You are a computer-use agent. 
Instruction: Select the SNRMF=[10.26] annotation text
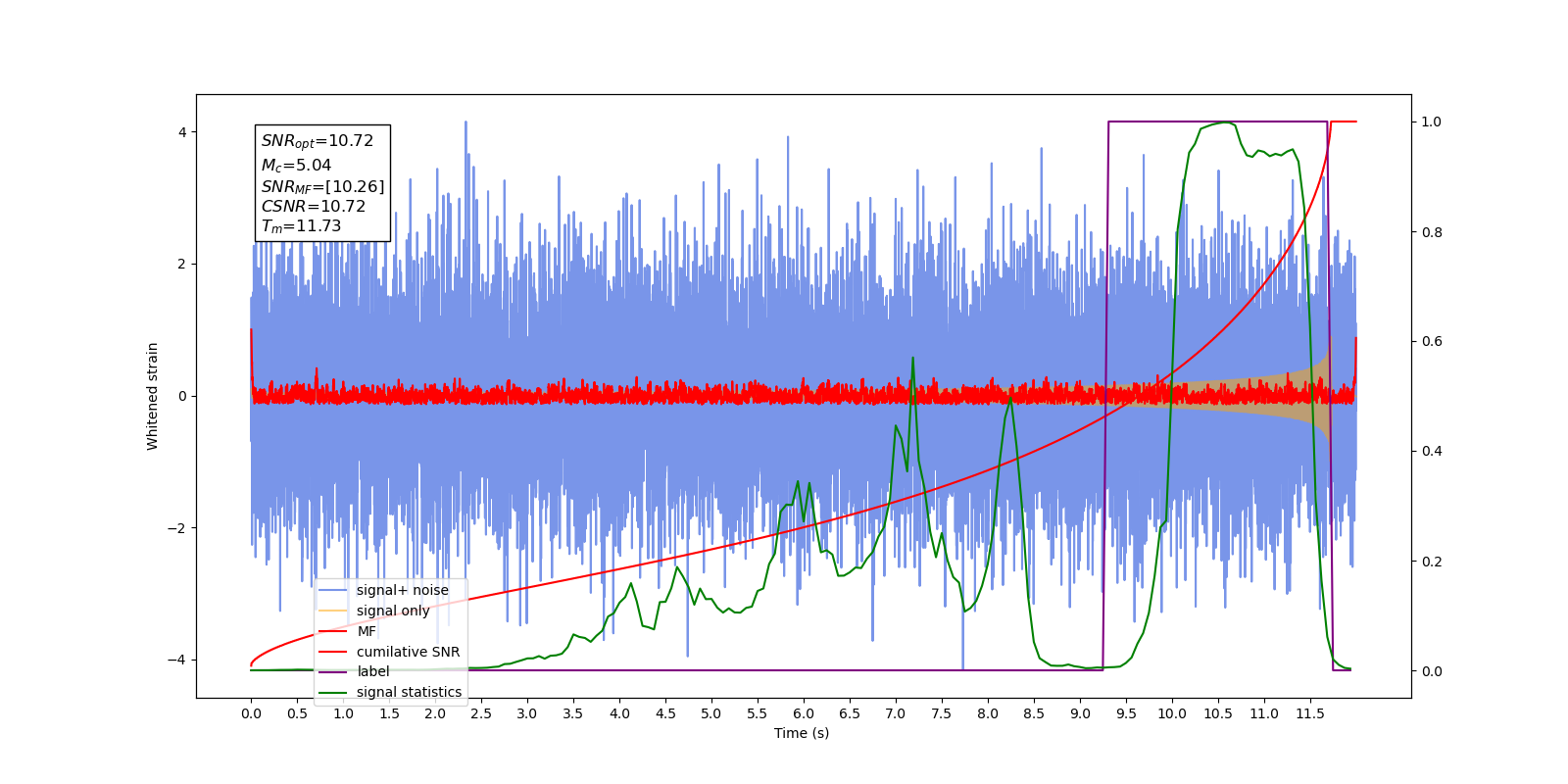[322, 186]
